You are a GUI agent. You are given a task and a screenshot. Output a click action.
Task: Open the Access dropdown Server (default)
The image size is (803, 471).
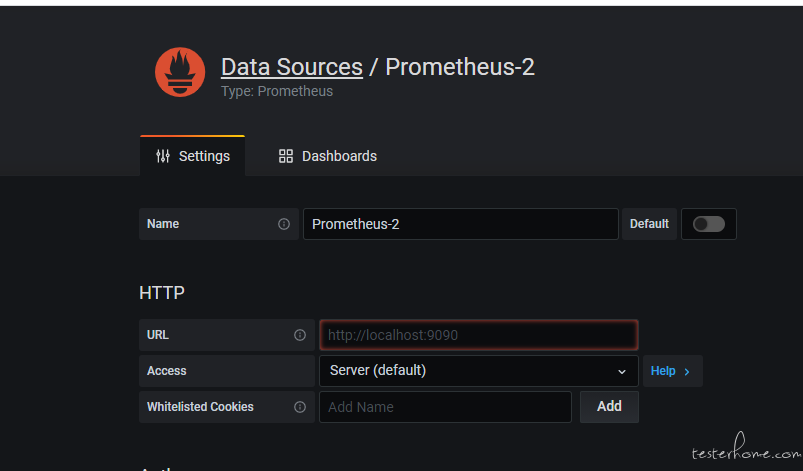(x=478, y=371)
